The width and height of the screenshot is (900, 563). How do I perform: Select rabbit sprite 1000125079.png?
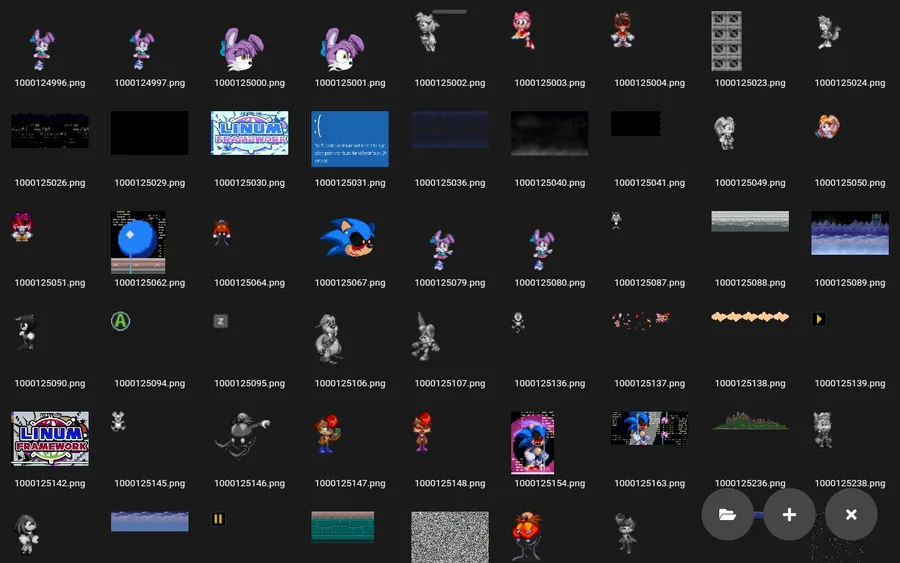(x=442, y=250)
